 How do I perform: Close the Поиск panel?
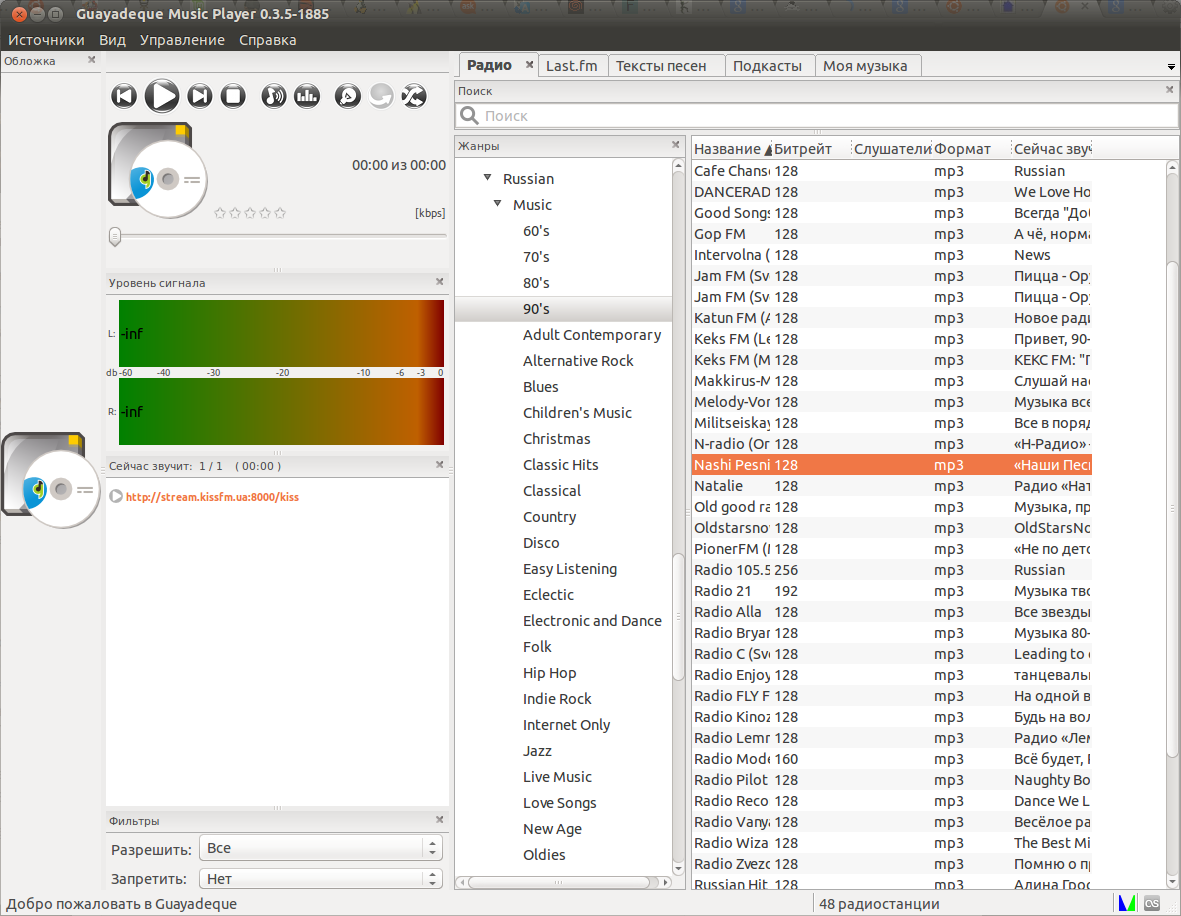point(1170,89)
